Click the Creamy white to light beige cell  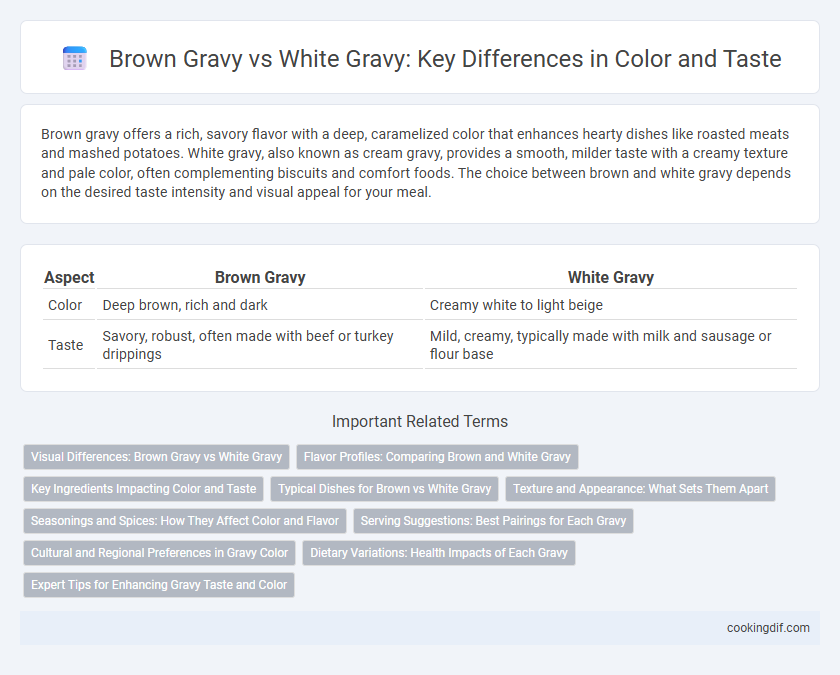pos(516,305)
